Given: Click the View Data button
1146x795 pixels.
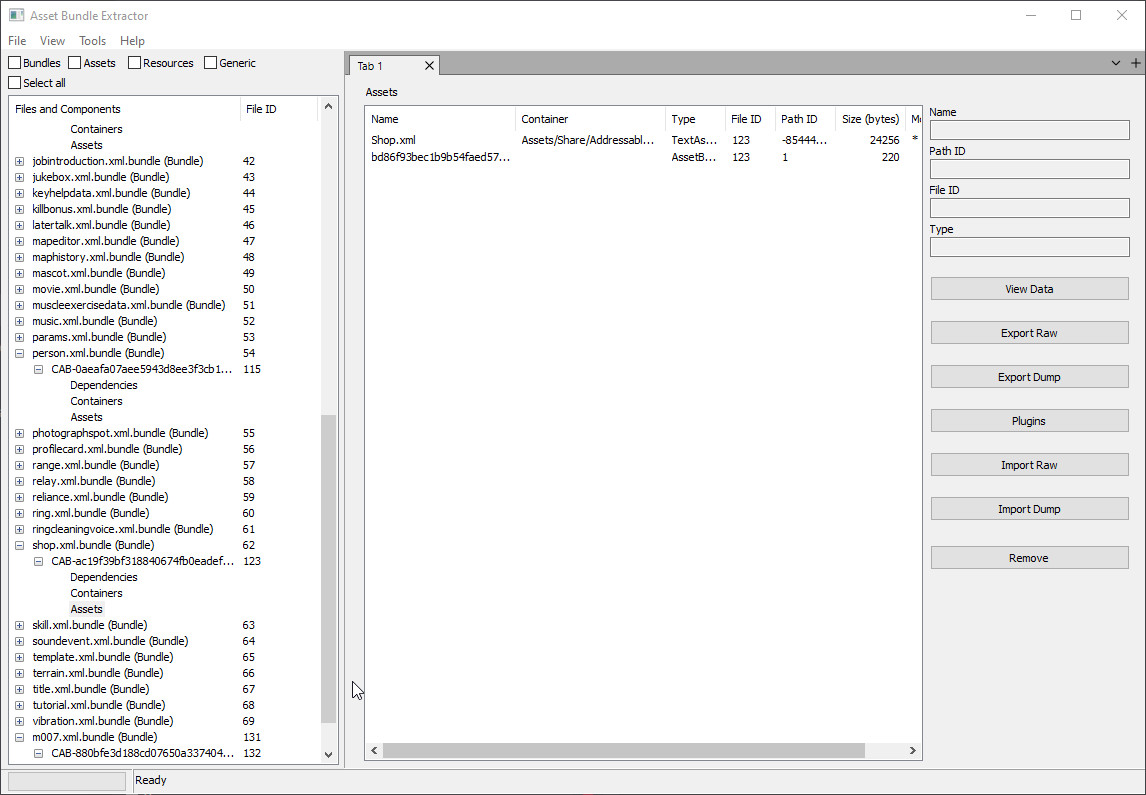Looking at the screenshot, I should pos(1029,288).
